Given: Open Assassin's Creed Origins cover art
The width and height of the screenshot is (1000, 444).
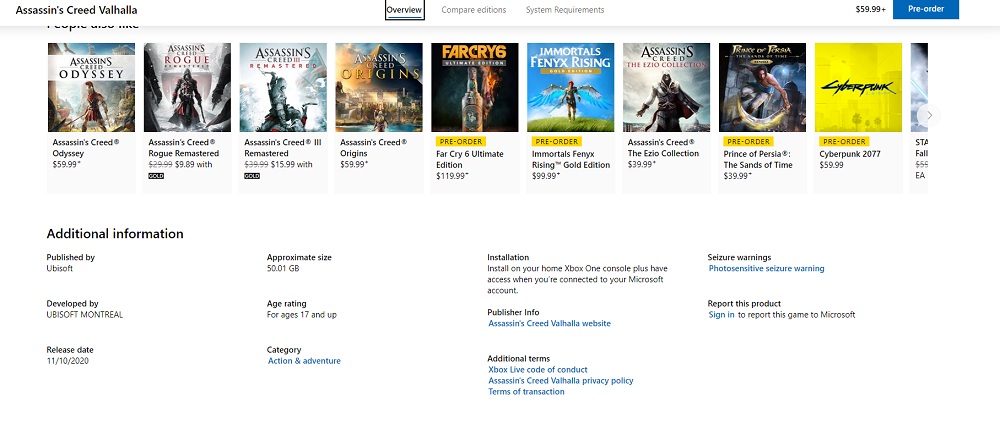Looking at the screenshot, I should [x=379, y=87].
